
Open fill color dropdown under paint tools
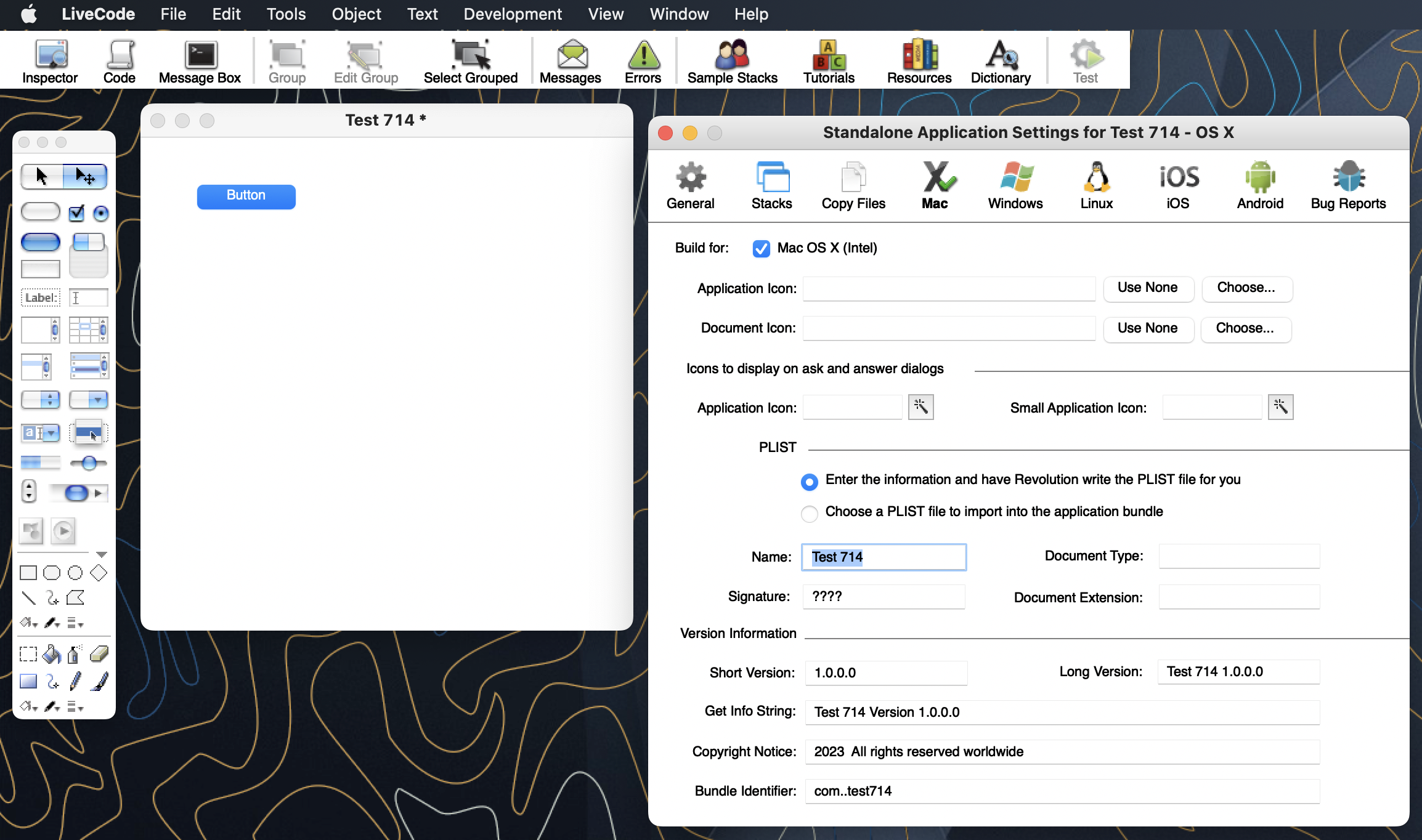tap(28, 706)
